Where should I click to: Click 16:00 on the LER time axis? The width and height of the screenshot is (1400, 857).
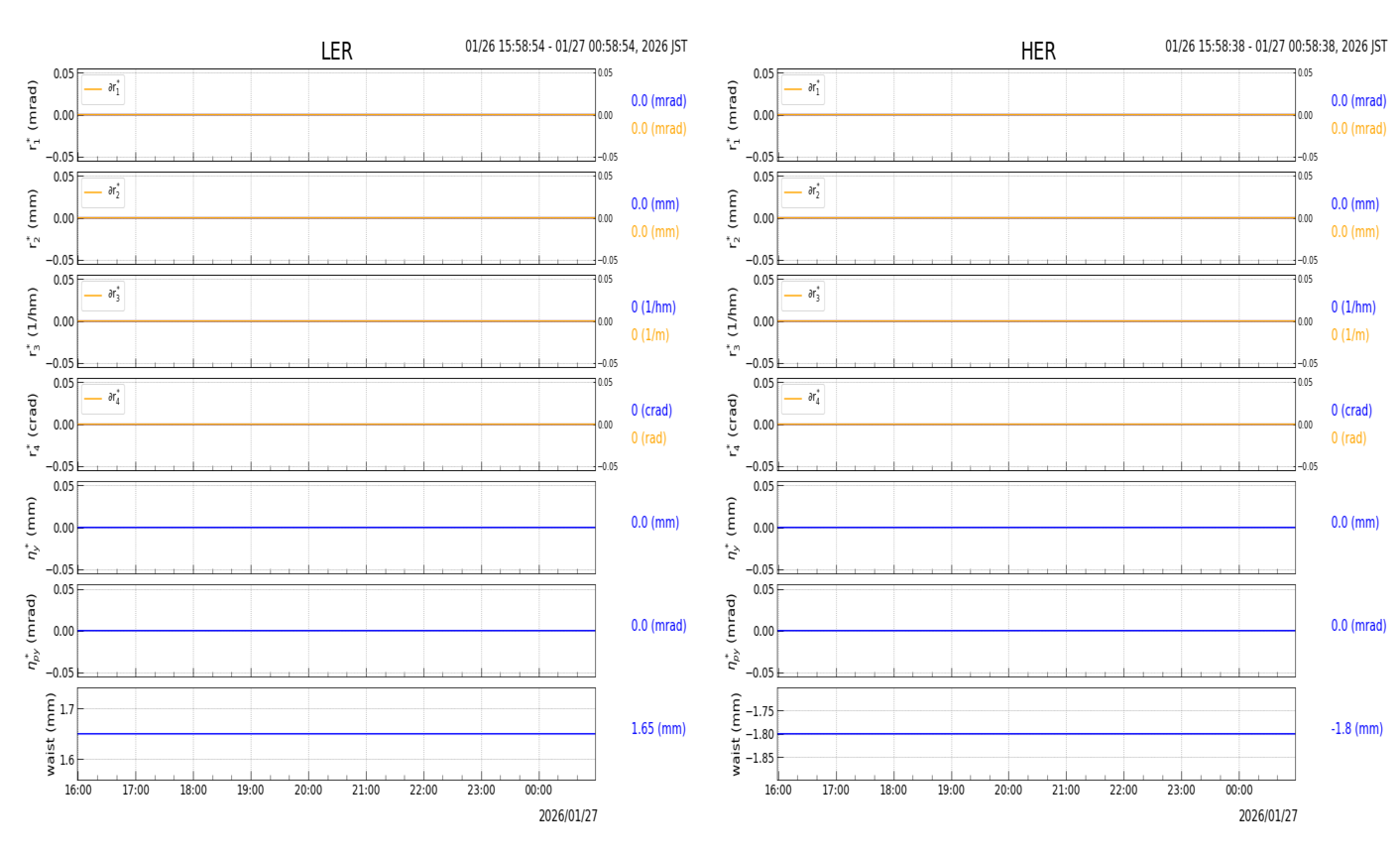(78, 791)
